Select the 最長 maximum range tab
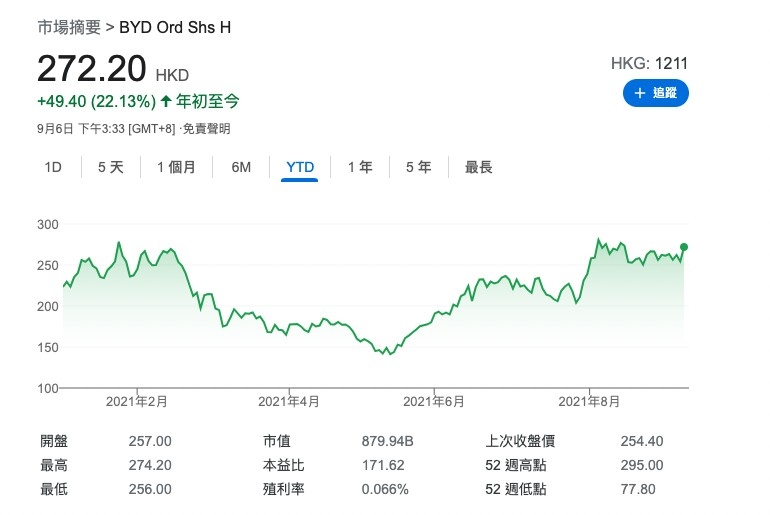The width and height of the screenshot is (770, 515). tap(479, 167)
